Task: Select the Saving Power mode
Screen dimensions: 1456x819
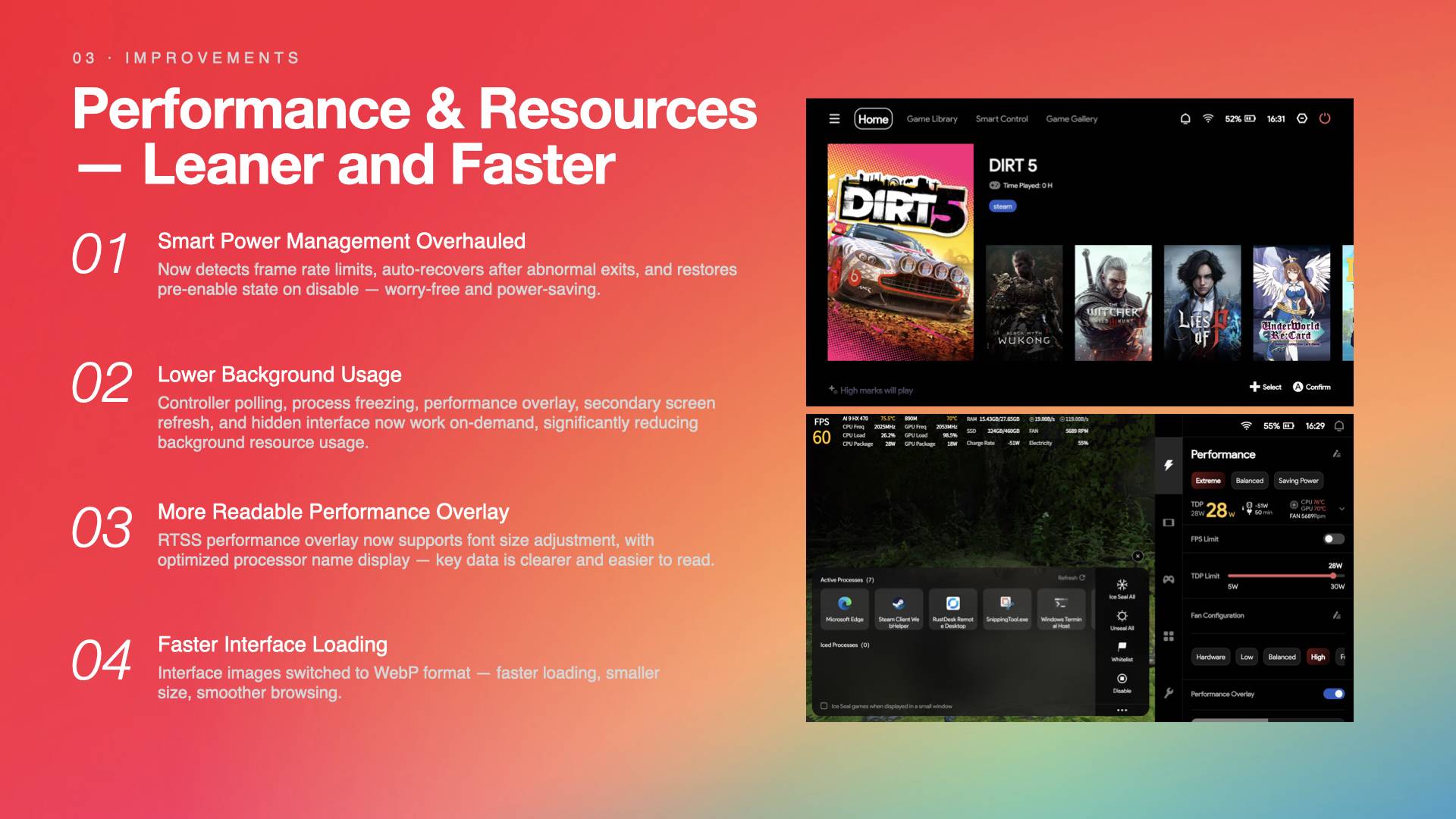Action: pyautogui.click(x=1298, y=481)
